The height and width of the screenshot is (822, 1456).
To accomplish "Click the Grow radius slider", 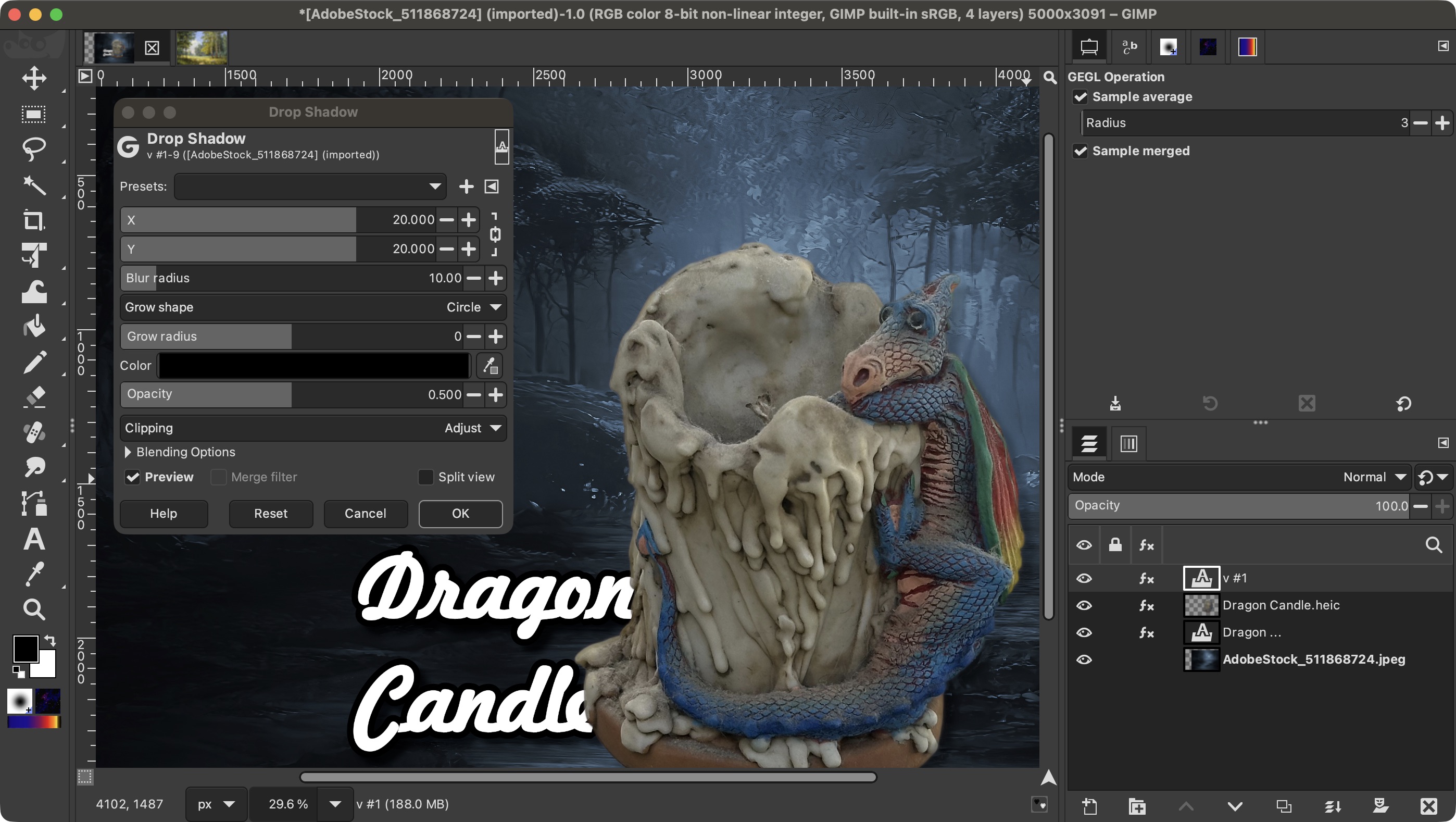I will tap(291, 337).
